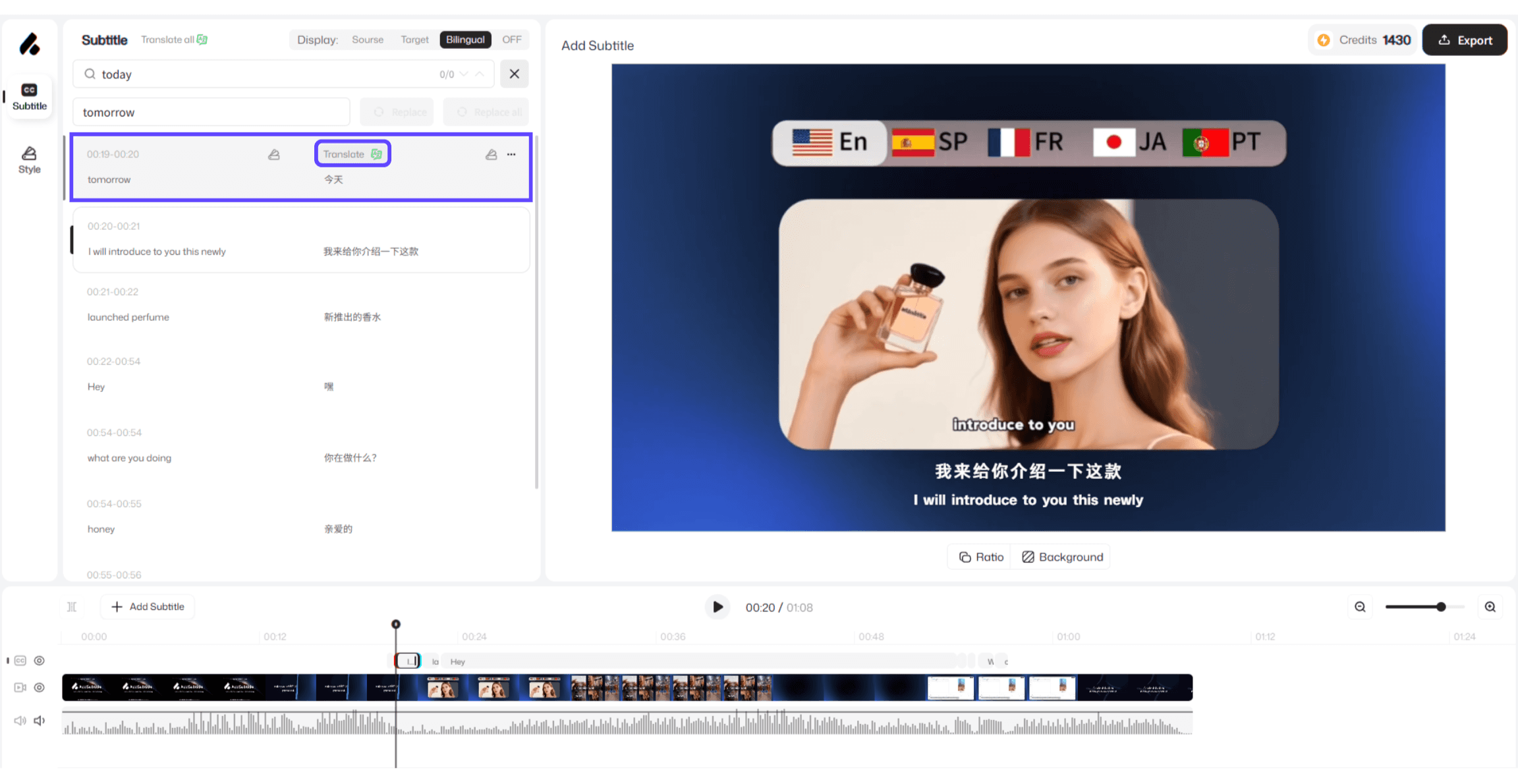Open the Style panel in sidebar
The width and height of the screenshot is (1518, 784).
(x=29, y=160)
